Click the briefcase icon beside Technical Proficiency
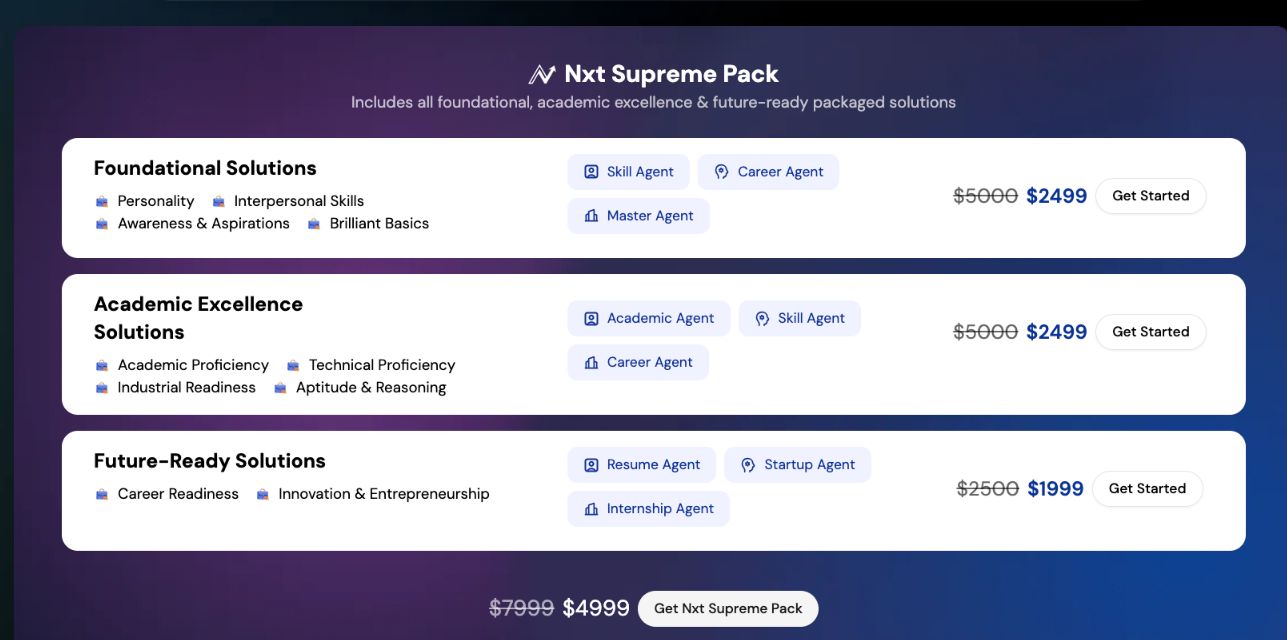 point(293,365)
